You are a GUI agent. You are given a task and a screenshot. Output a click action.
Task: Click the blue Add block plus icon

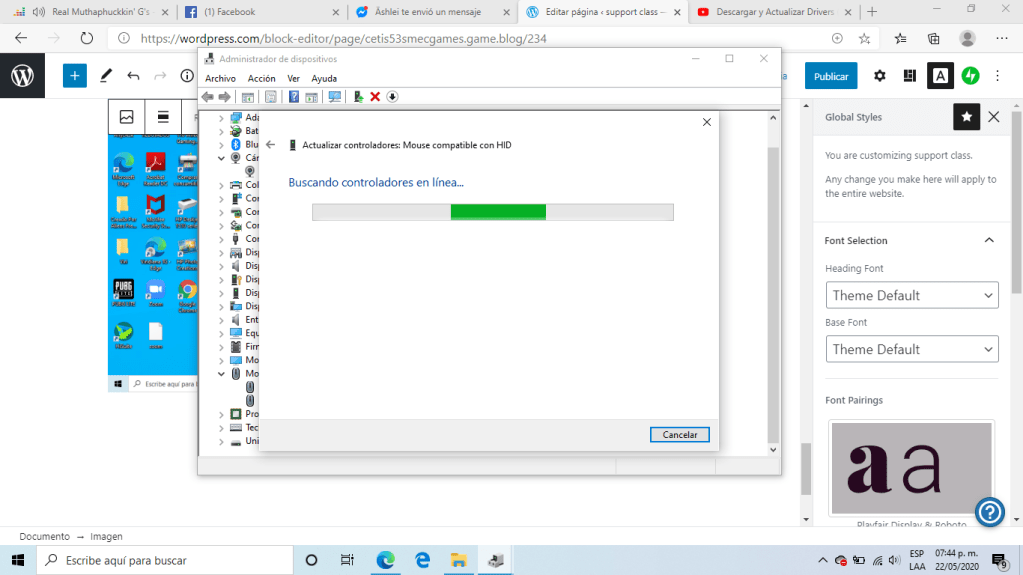75,76
